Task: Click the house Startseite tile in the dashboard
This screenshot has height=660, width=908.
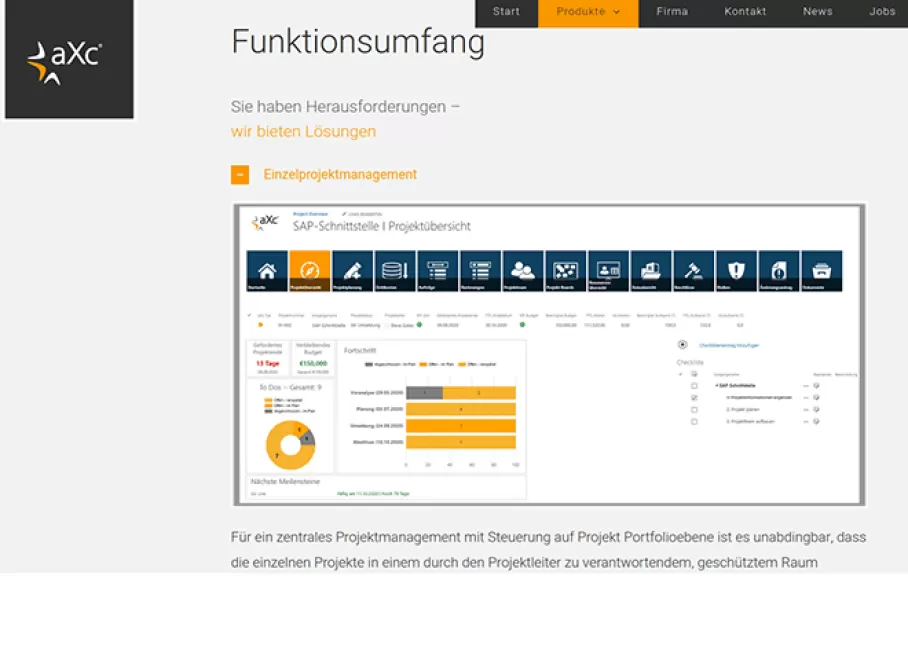Action: click(267, 271)
